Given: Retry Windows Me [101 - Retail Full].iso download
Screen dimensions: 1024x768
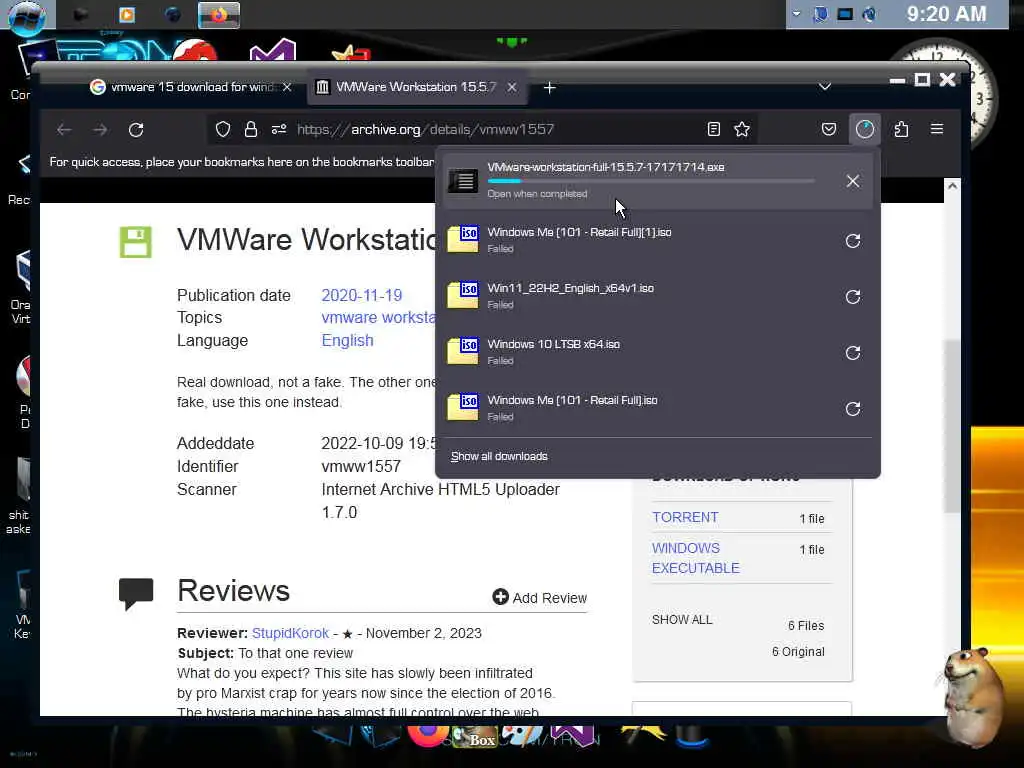Looking at the screenshot, I should tap(853, 409).
